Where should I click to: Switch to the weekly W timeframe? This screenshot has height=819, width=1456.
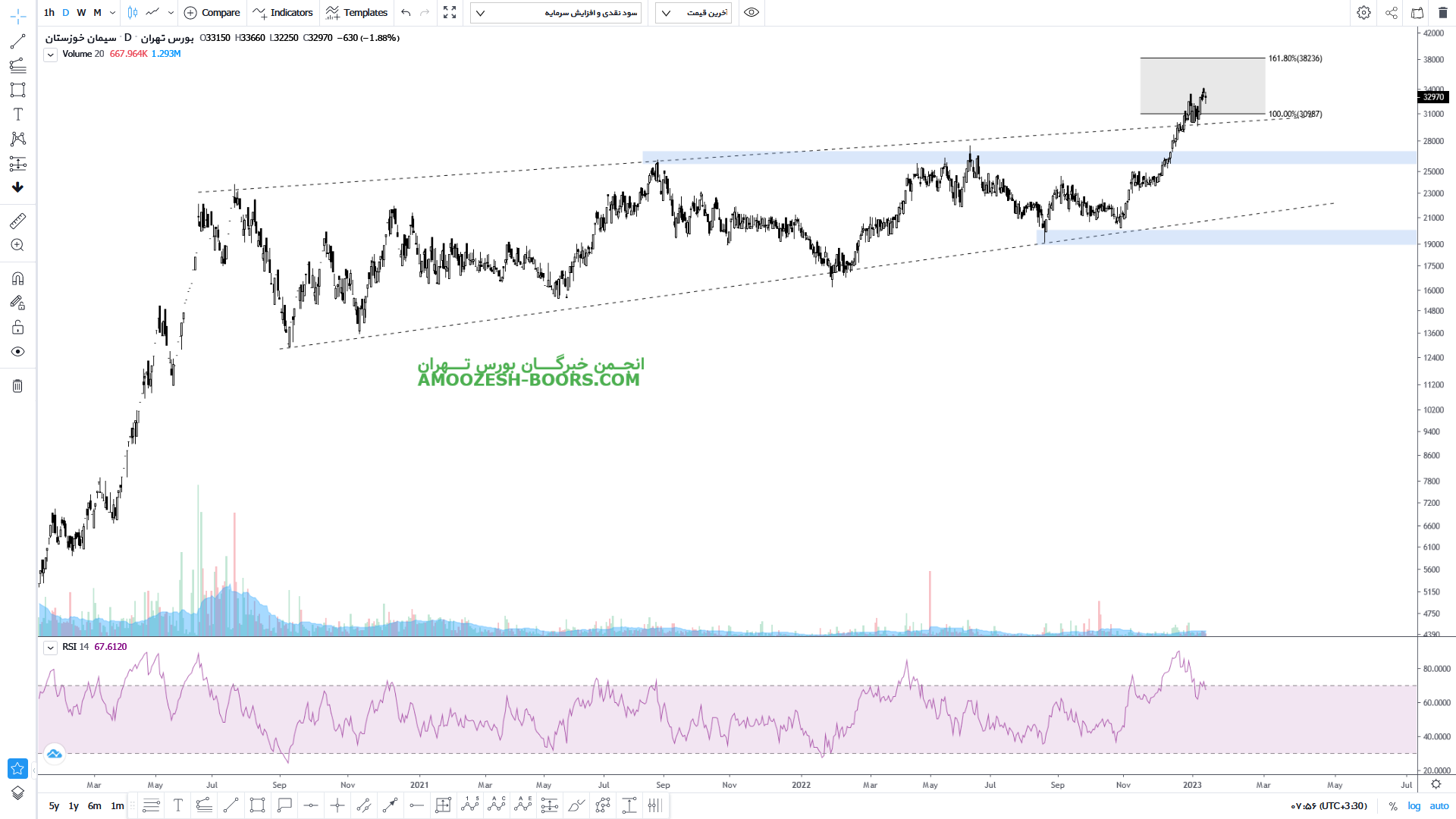[x=81, y=13]
